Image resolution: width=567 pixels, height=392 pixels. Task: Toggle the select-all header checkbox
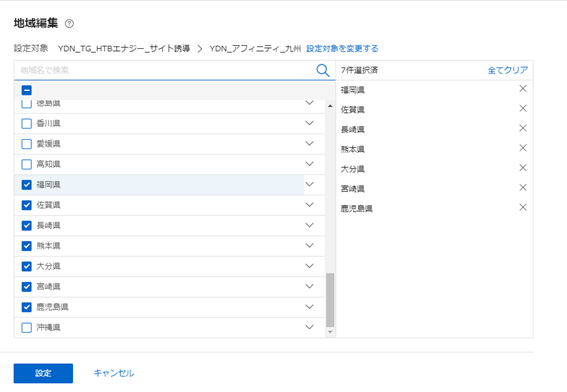(x=27, y=90)
